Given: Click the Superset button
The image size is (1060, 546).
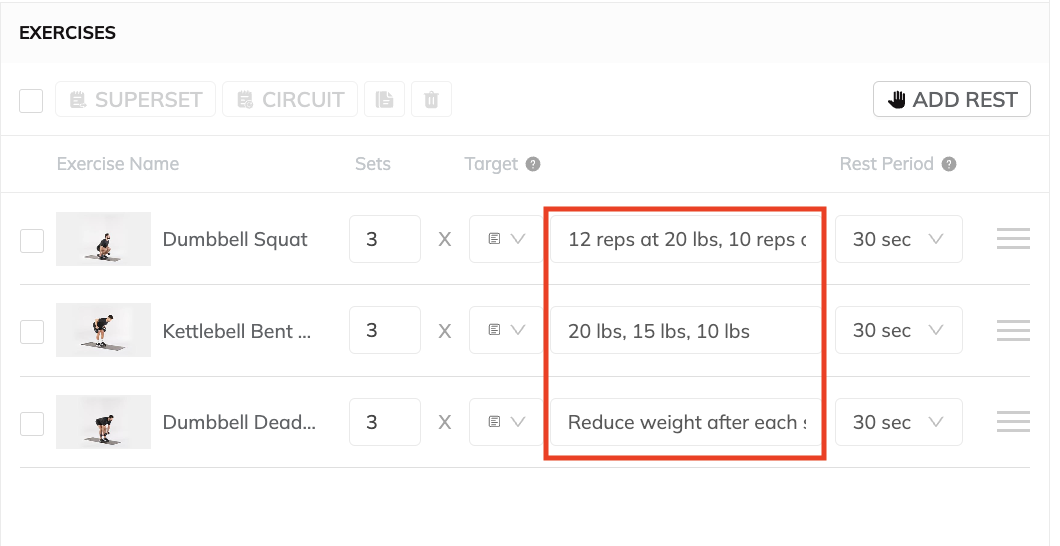Looking at the screenshot, I should (x=135, y=99).
